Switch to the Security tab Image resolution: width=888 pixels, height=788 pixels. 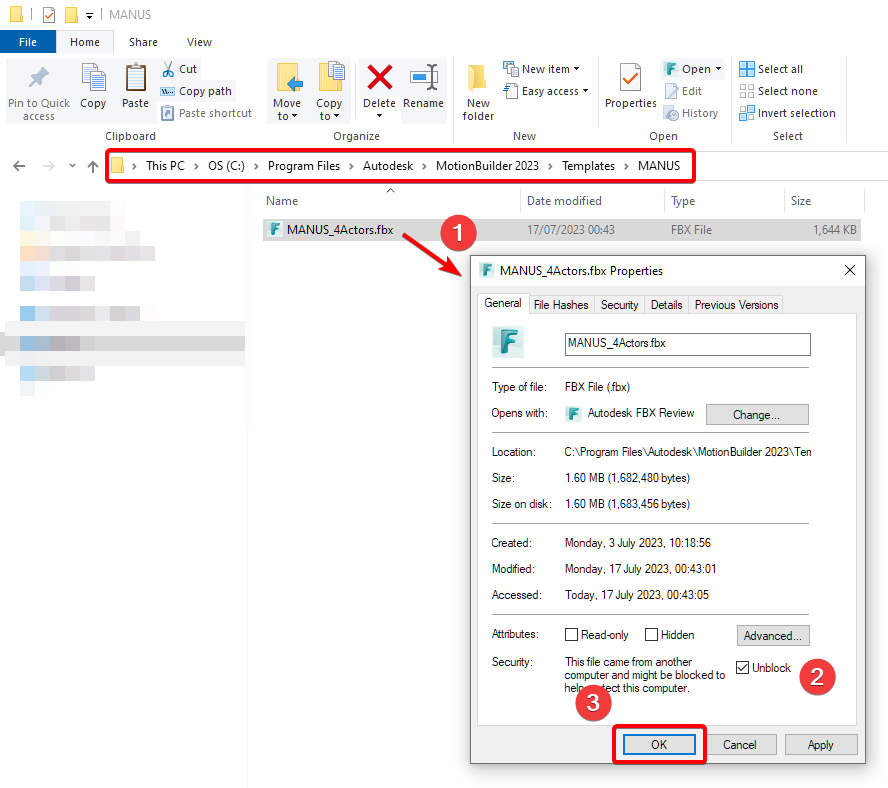(619, 305)
